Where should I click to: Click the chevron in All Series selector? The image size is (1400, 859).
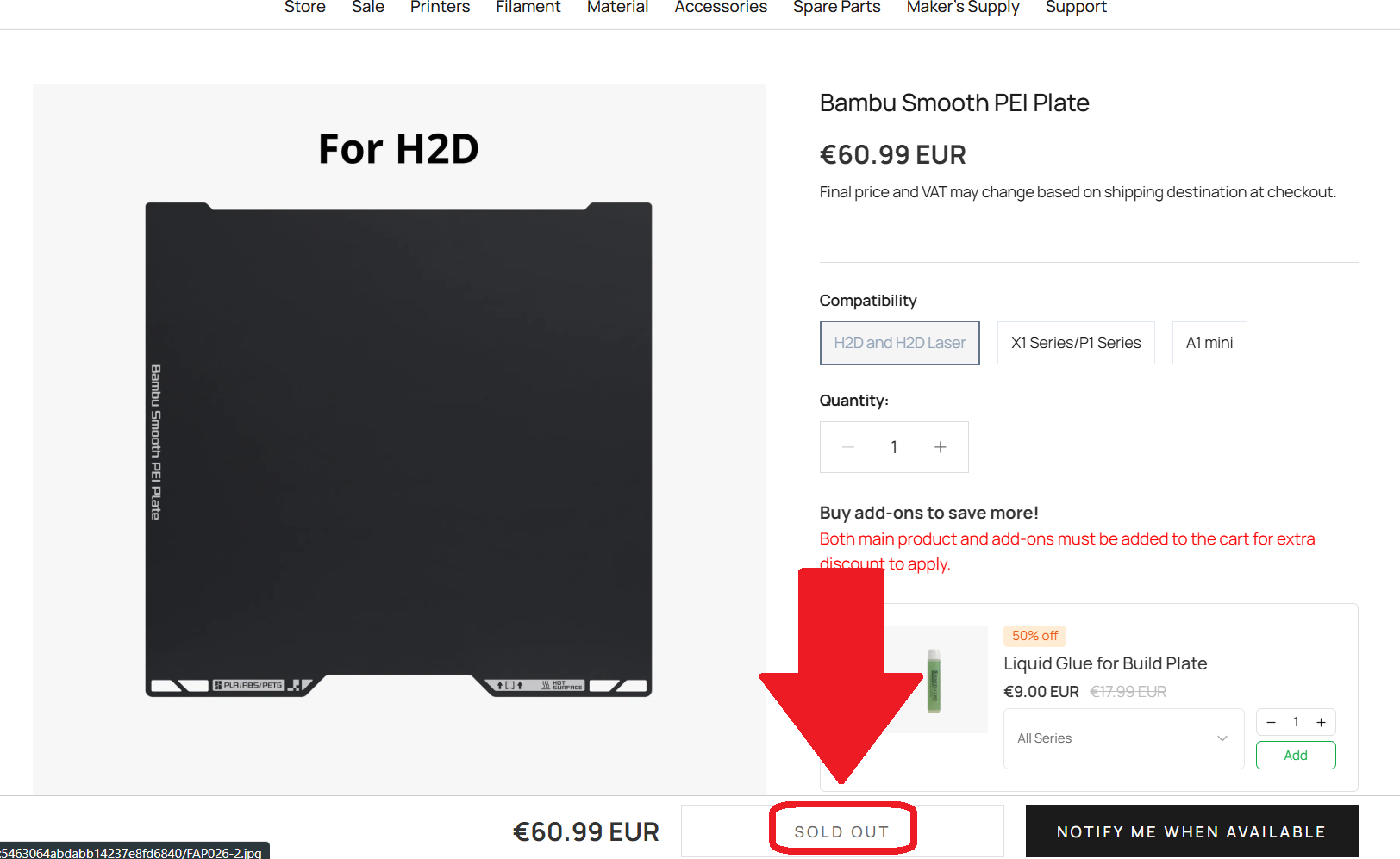pyautogui.click(x=1222, y=738)
